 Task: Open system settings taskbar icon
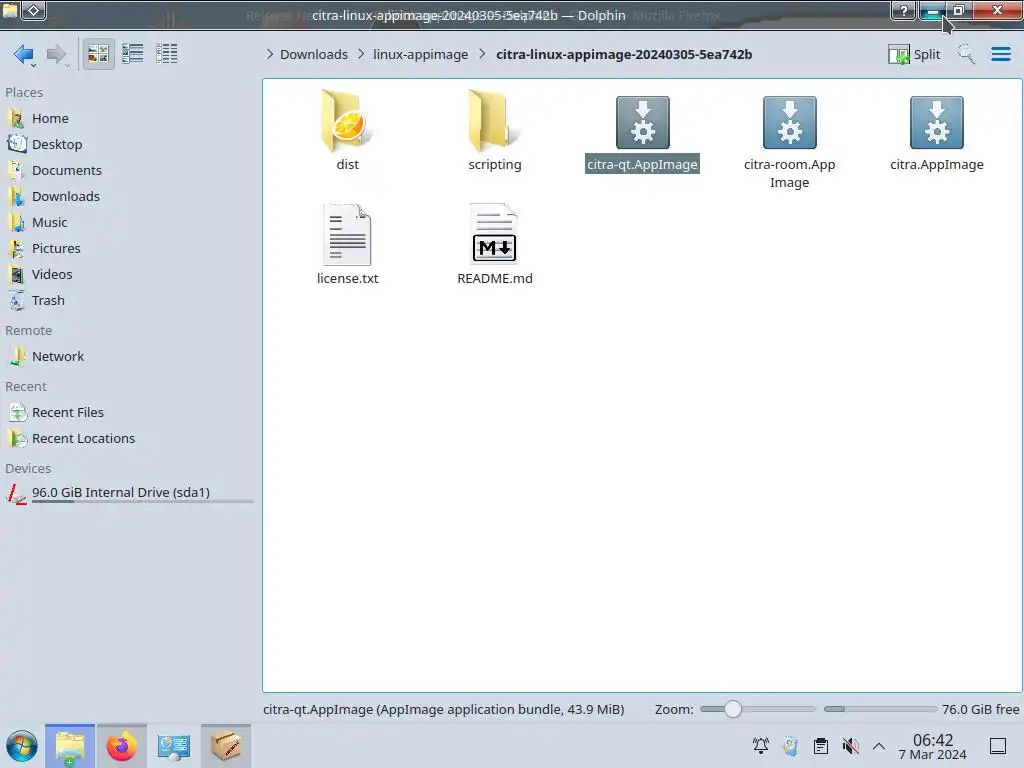(x=173, y=746)
